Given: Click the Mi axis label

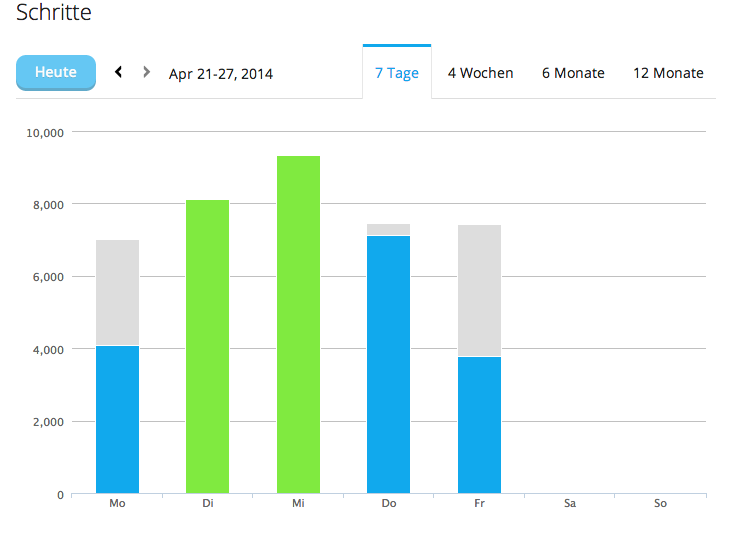Looking at the screenshot, I should click(298, 504).
